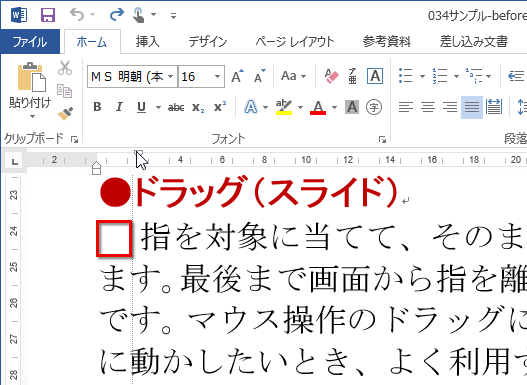Expand the font size dropdown arrow

point(218,77)
